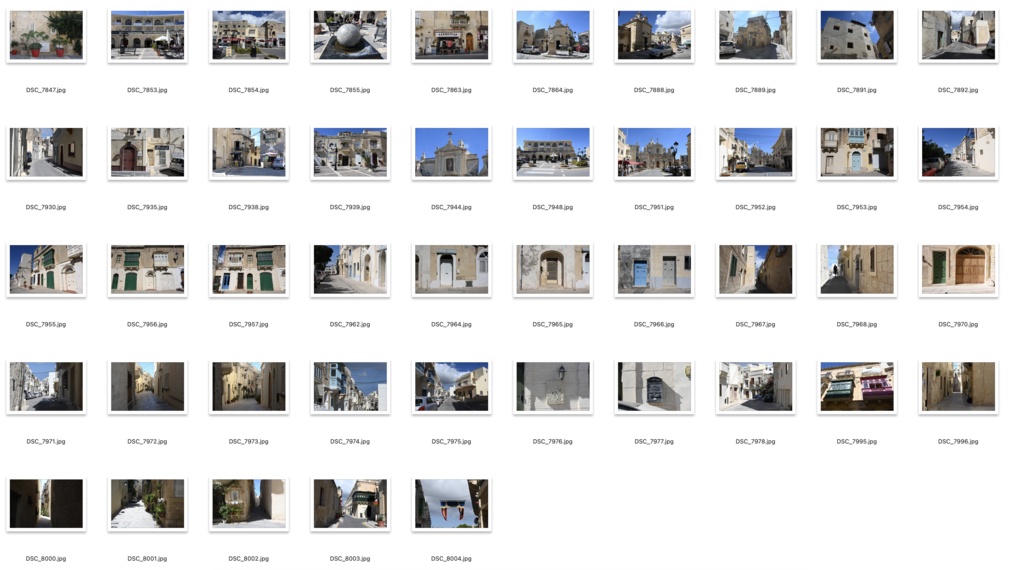The image size is (1024, 570).
Task: Choose the DSC_8002.jpg photo thumbnail
Action: coord(249,503)
